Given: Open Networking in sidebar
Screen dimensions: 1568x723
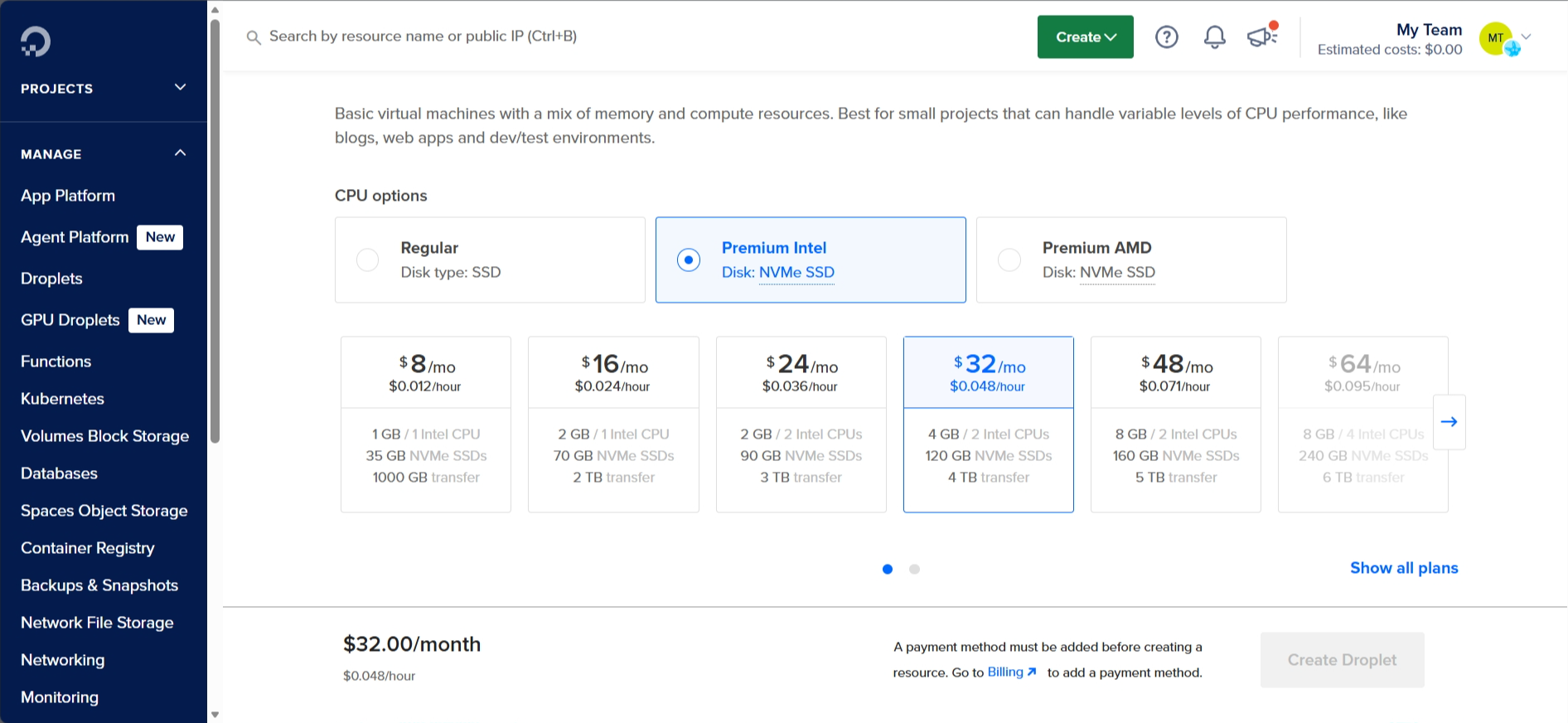Looking at the screenshot, I should (62, 660).
